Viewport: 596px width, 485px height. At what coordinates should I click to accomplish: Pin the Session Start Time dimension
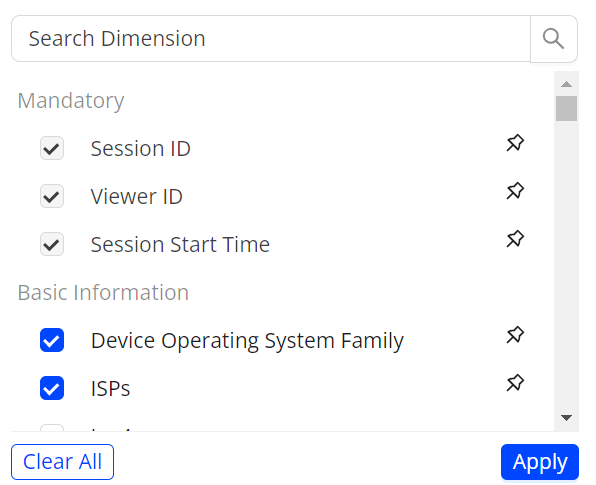click(515, 239)
